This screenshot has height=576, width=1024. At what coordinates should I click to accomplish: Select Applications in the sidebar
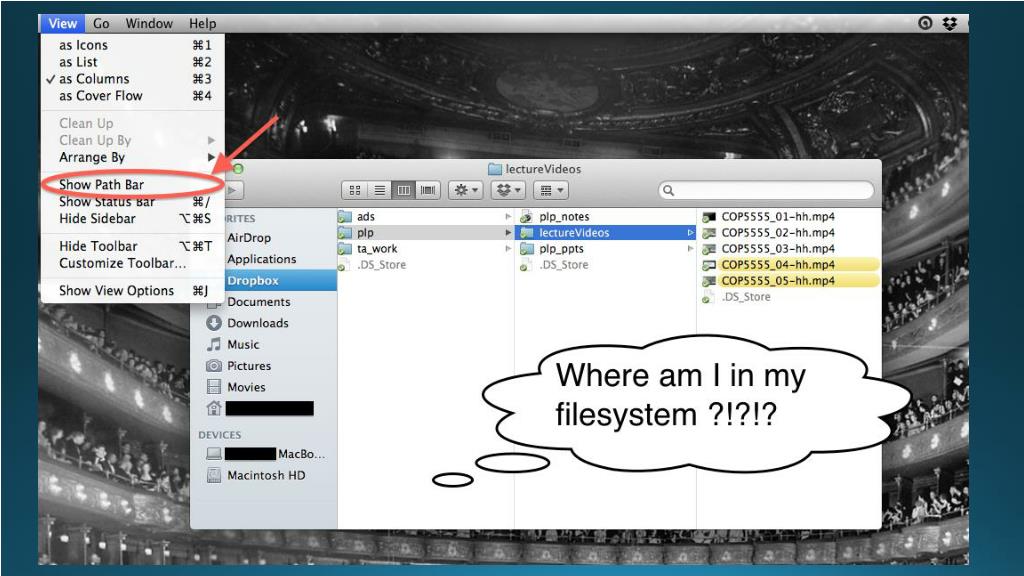(x=262, y=259)
